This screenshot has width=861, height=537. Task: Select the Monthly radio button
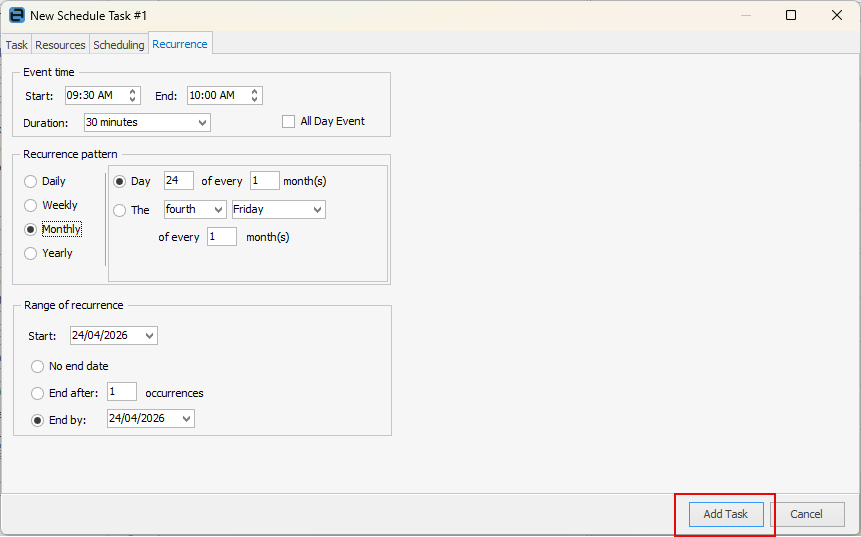pyautogui.click(x=31, y=230)
